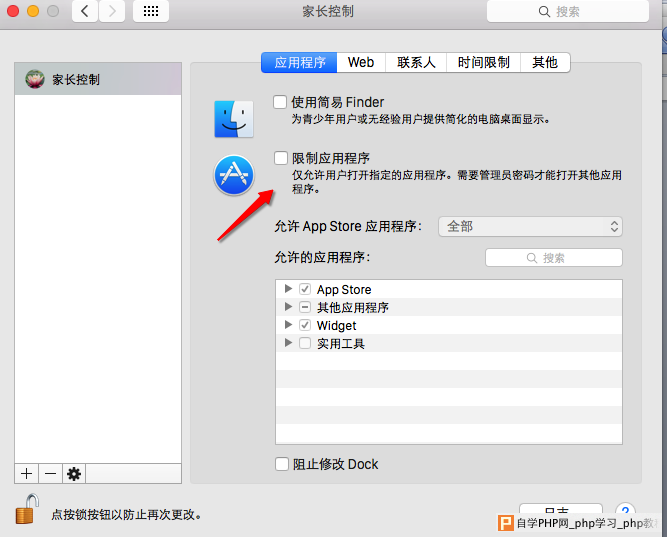
Task: Switch to the 应用程序 tab
Action: coord(299,63)
